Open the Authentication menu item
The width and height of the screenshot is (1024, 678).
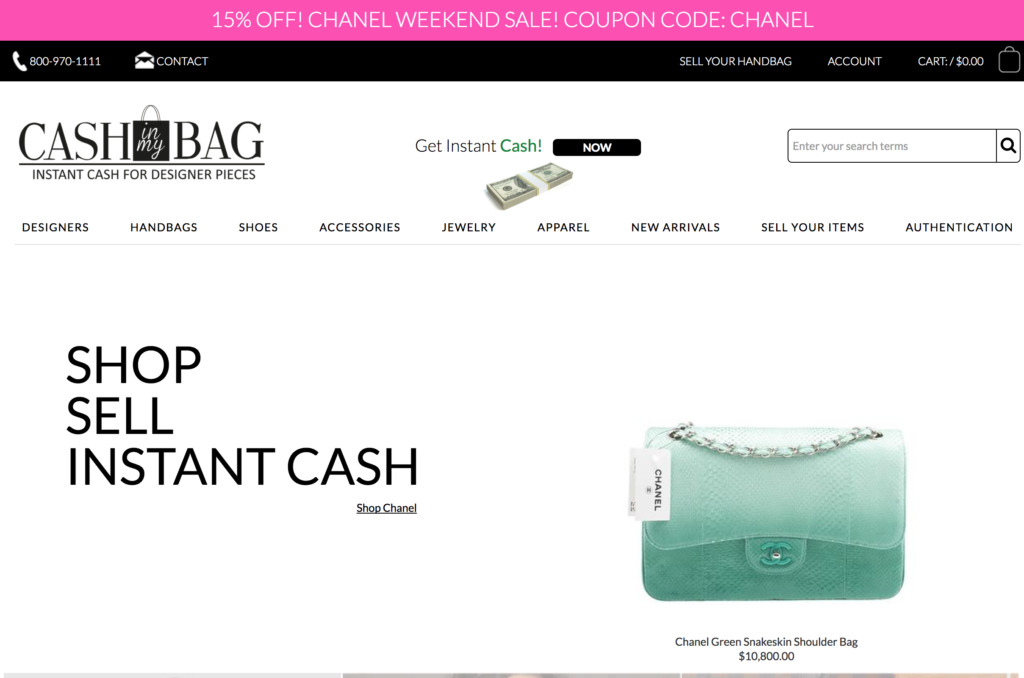[959, 227]
